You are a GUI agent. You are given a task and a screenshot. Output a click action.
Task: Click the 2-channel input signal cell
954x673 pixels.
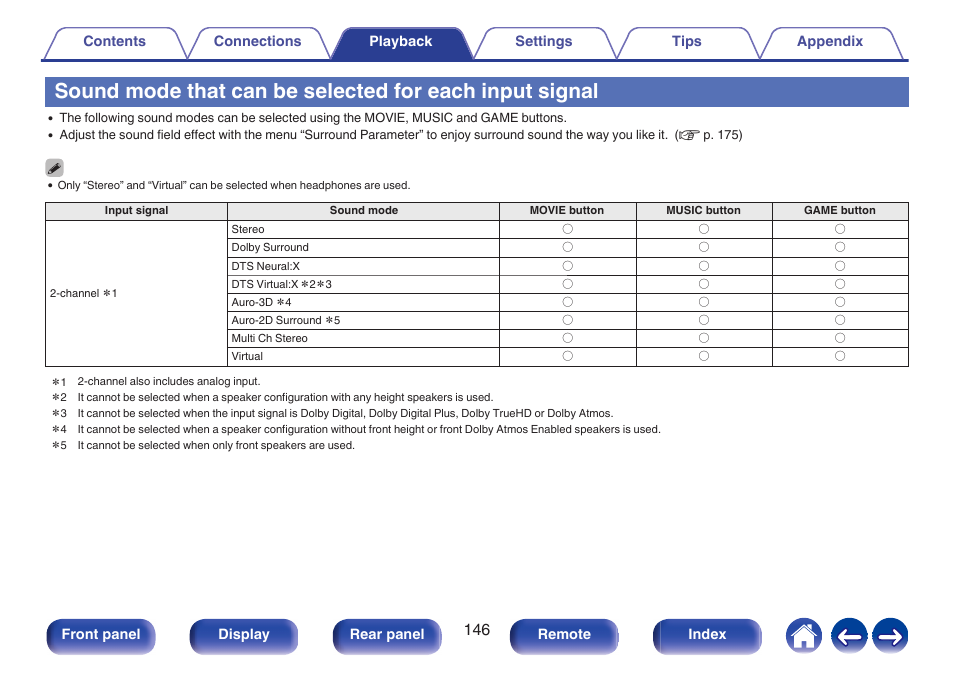pos(136,293)
